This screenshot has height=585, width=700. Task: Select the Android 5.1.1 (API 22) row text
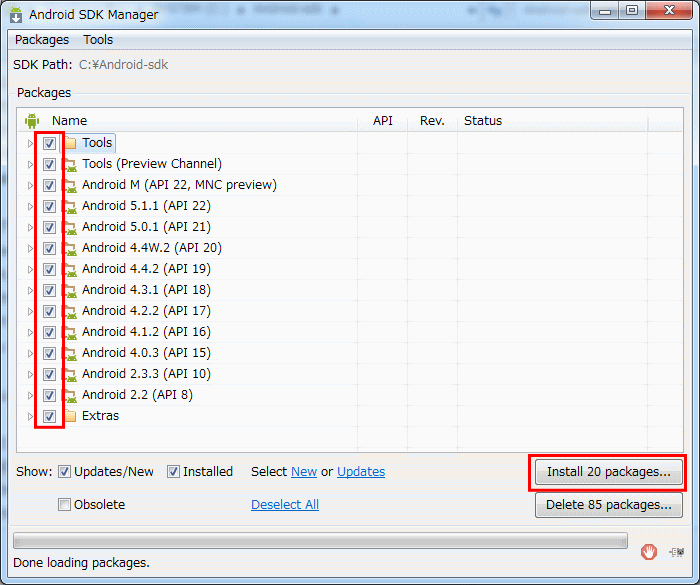(146, 206)
